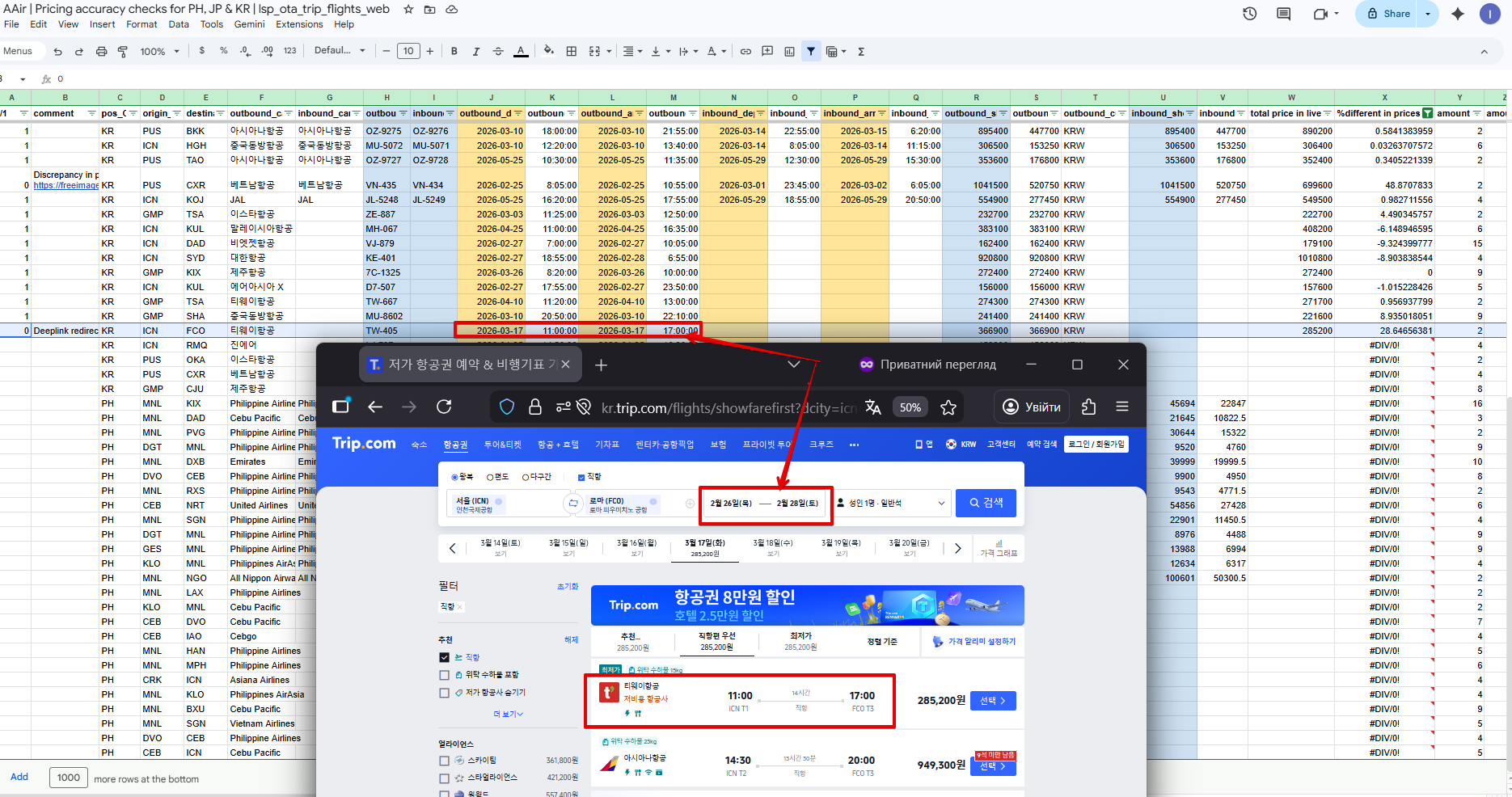
Task: Open the 숙소 tab on Trip.com navigation
Action: pyautogui.click(x=419, y=445)
